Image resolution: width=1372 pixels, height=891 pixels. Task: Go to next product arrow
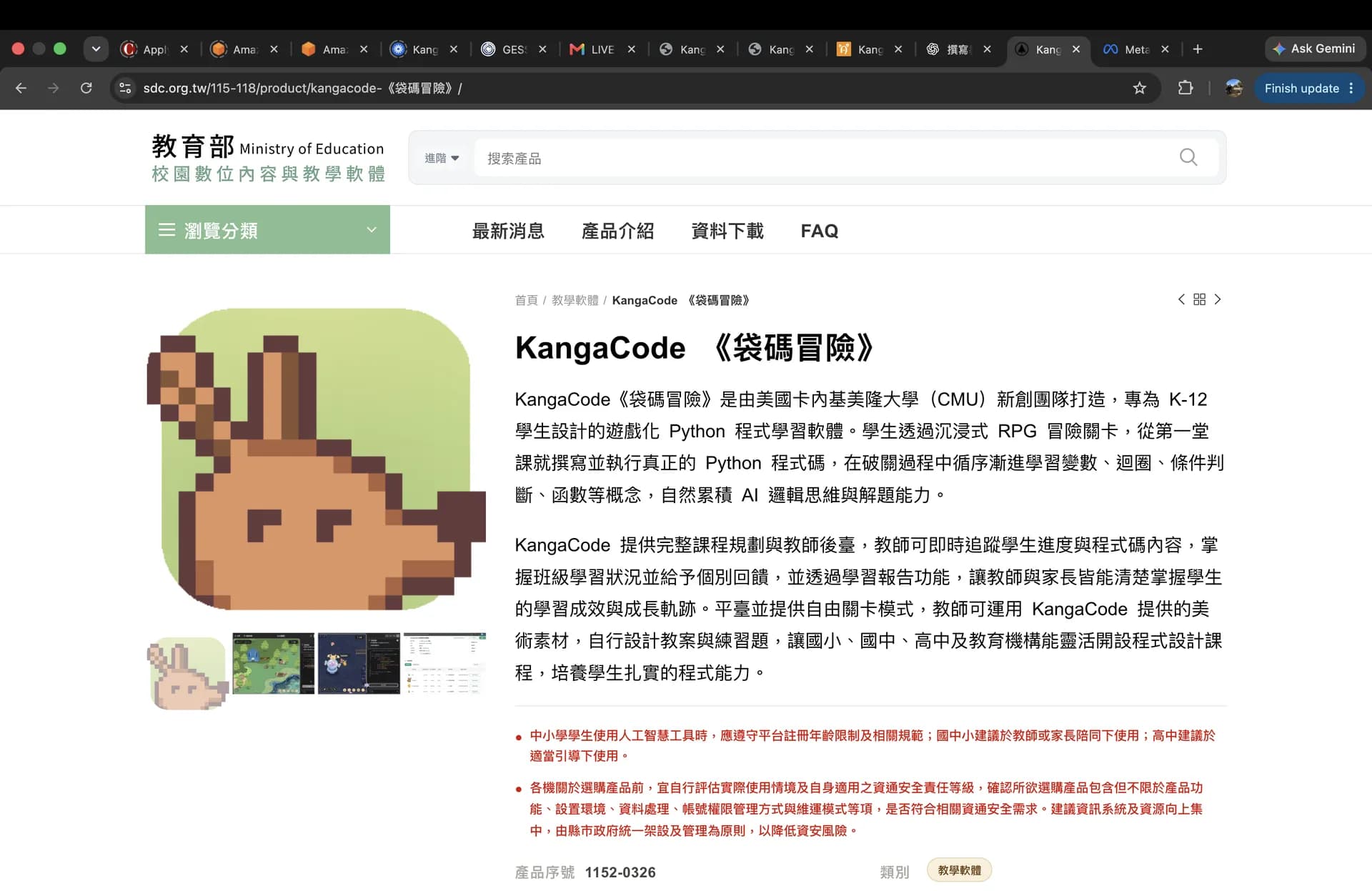pyautogui.click(x=1218, y=299)
